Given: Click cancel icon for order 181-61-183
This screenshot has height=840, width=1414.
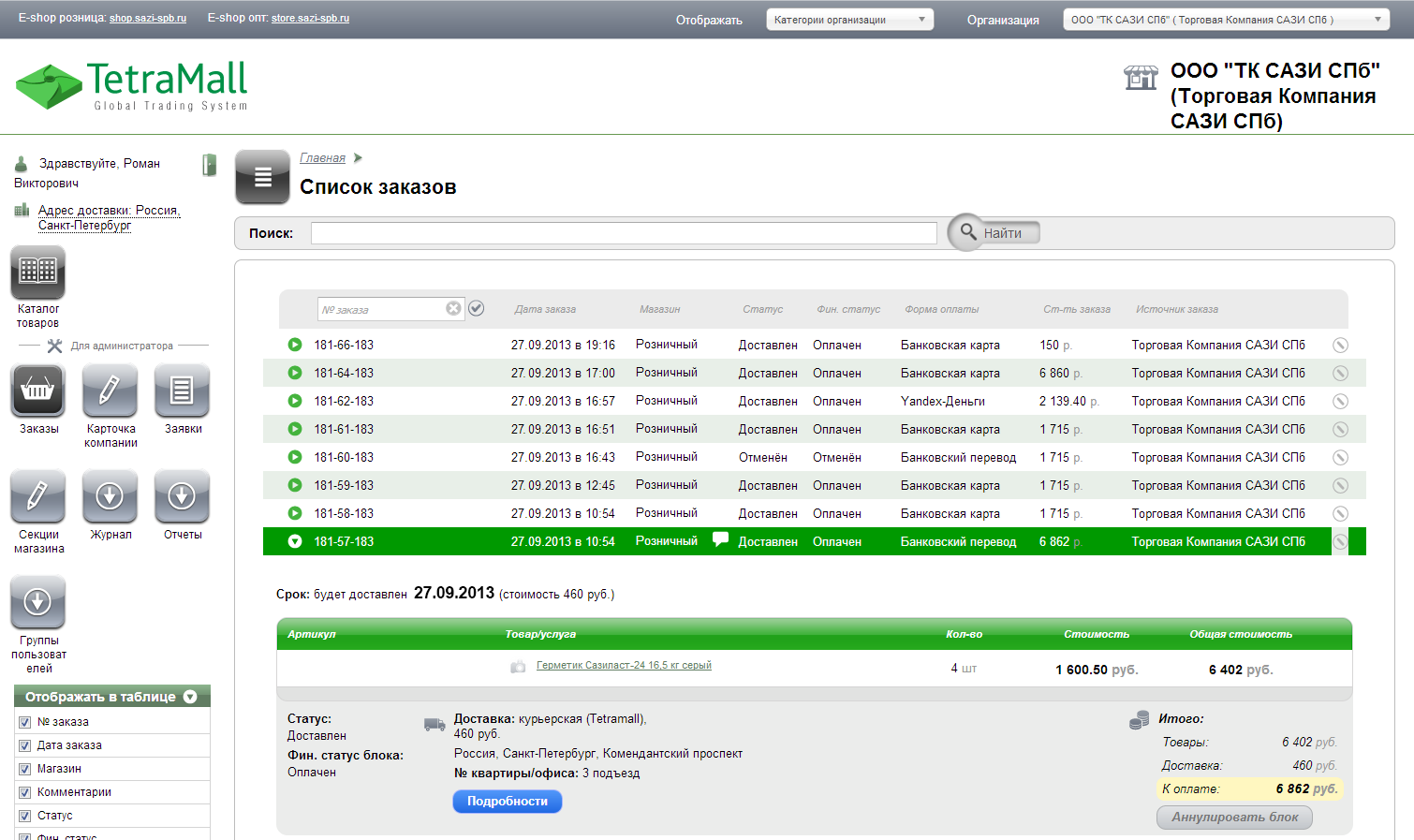Looking at the screenshot, I should pyautogui.click(x=1340, y=429).
